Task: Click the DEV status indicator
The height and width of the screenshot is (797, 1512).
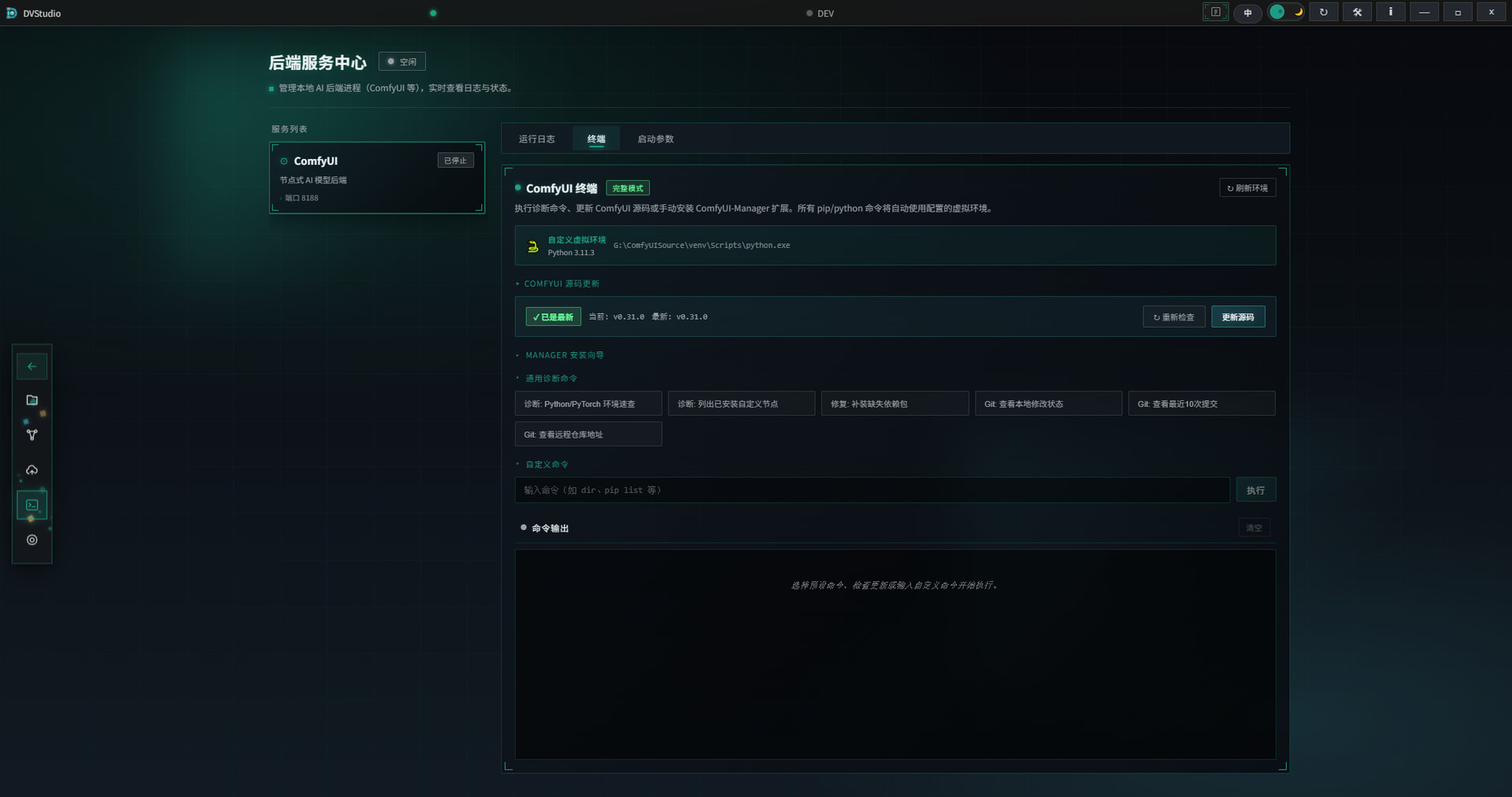Action: click(x=820, y=13)
